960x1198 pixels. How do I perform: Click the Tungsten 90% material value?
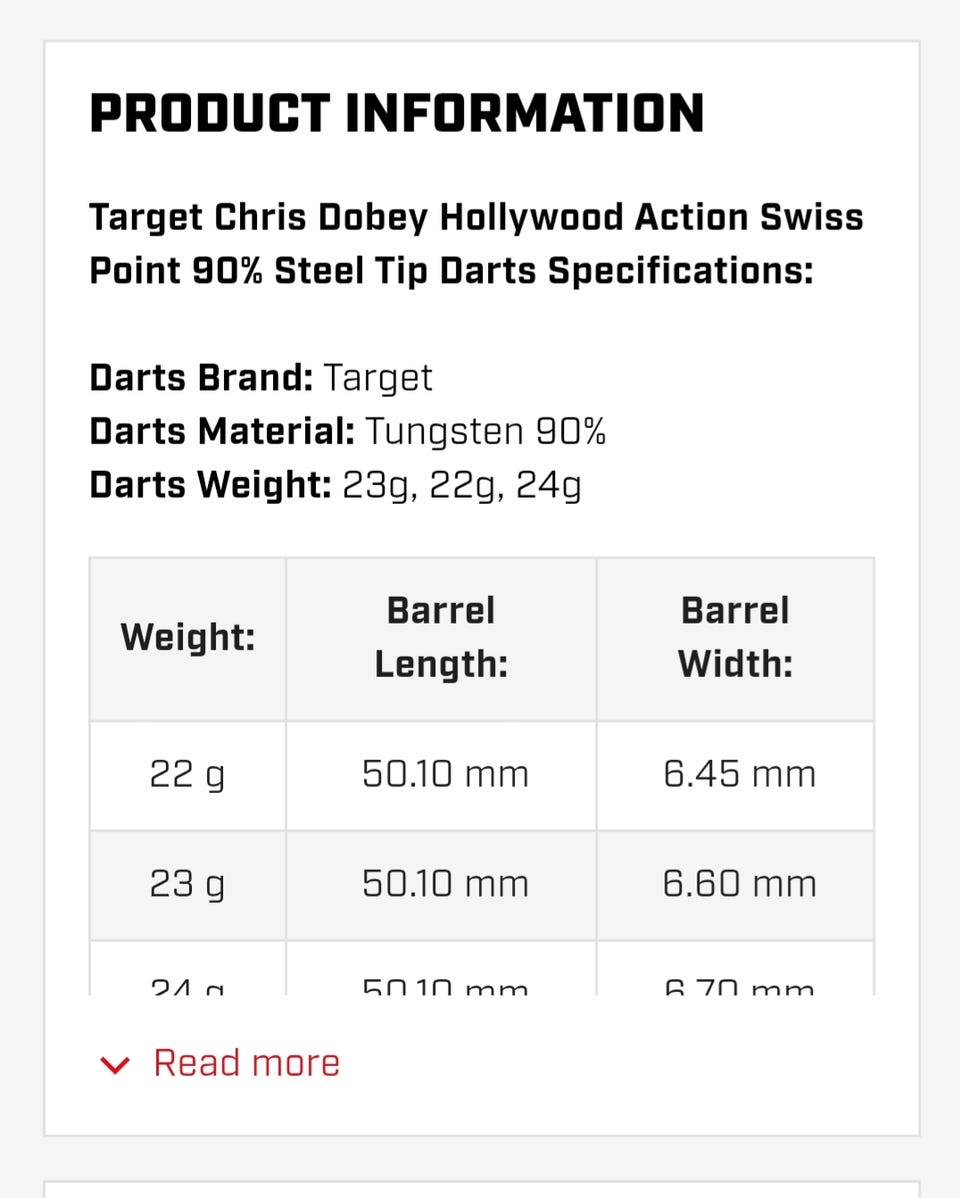click(485, 431)
